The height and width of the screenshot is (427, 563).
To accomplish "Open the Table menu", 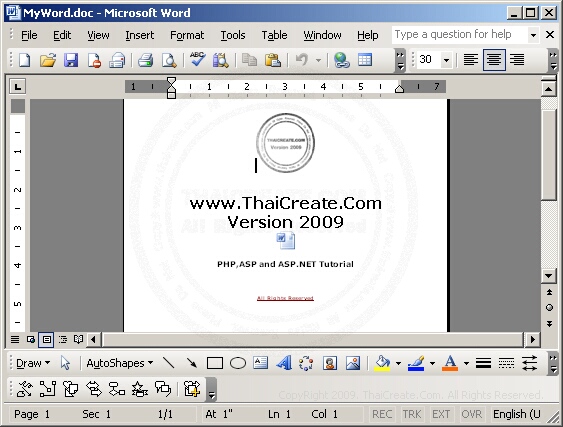I will [x=274, y=35].
